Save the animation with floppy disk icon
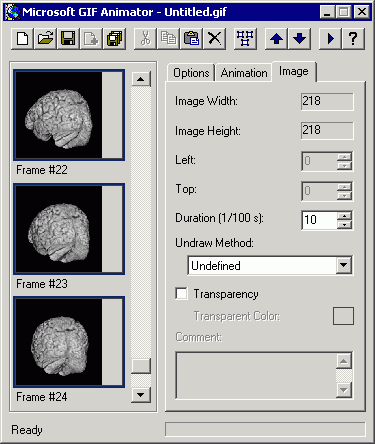Viewport: 375px width, 444px height. point(68,39)
